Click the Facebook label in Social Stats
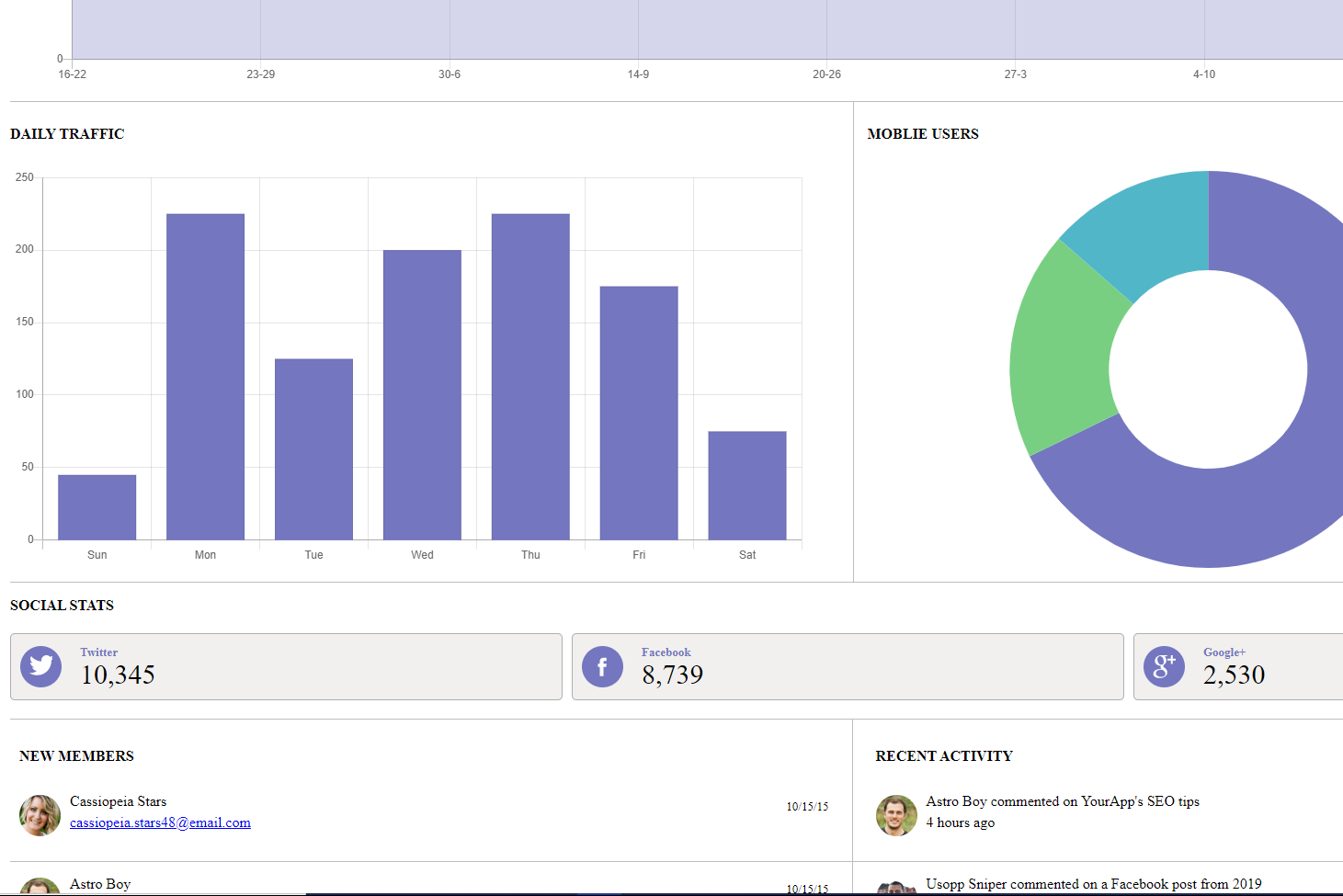This screenshot has width=1343, height=896. click(666, 652)
